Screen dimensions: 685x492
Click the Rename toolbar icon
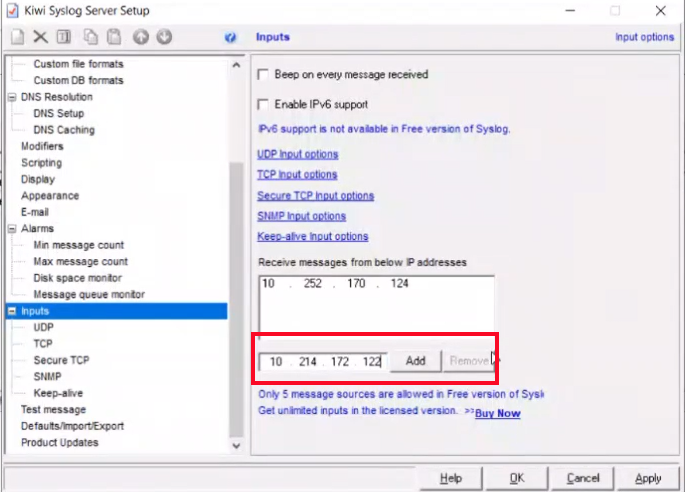pyautogui.click(x=64, y=37)
